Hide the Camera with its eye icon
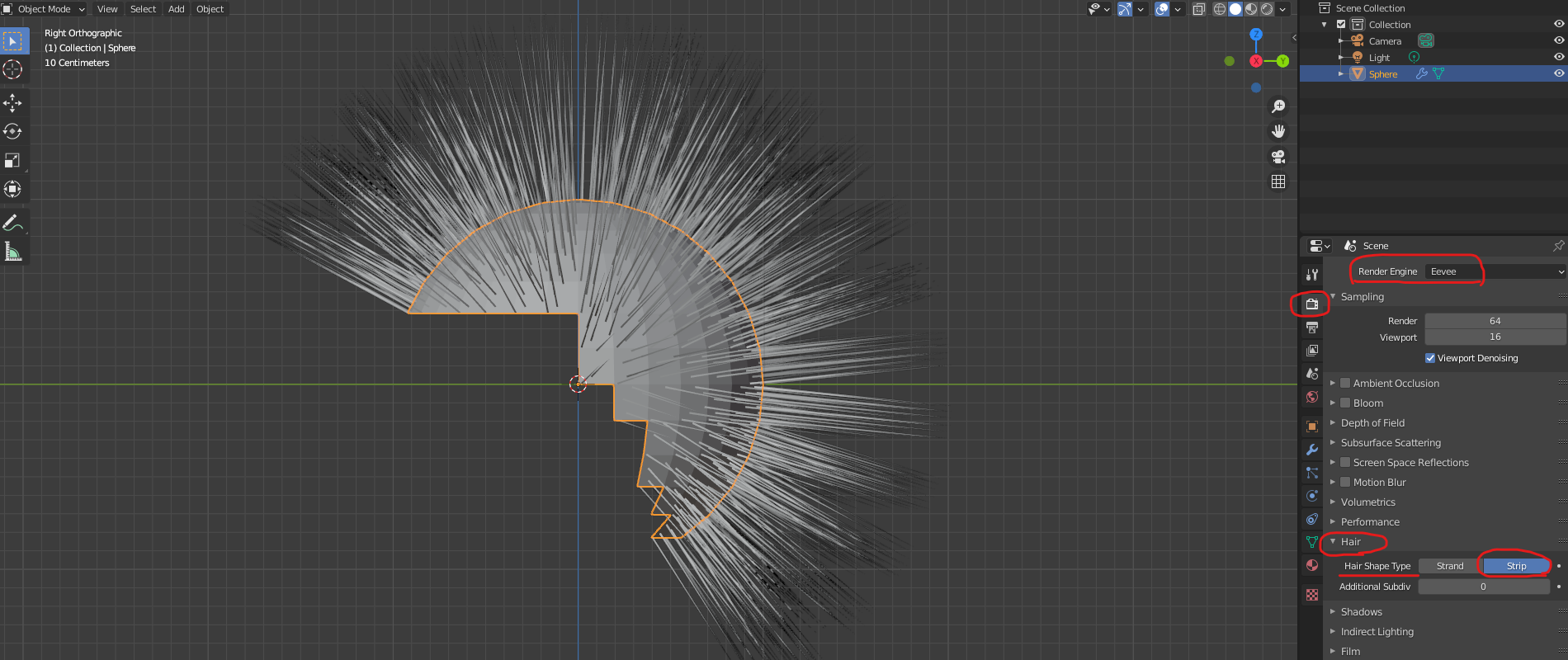Image resolution: width=1568 pixels, height=660 pixels. (1559, 40)
